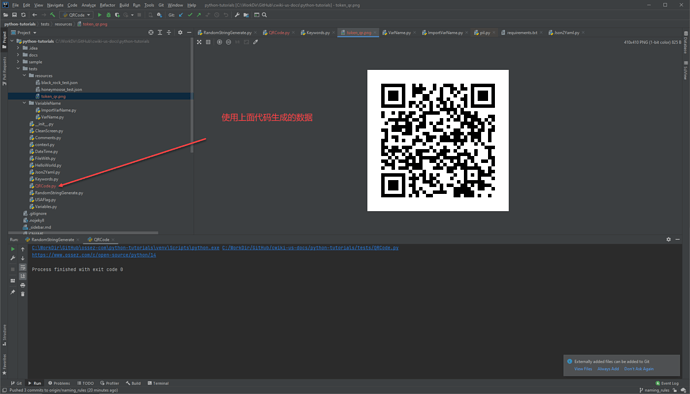Click the color picker eyedropper icon
Viewport: 690px width, 394px height.
(255, 42)
